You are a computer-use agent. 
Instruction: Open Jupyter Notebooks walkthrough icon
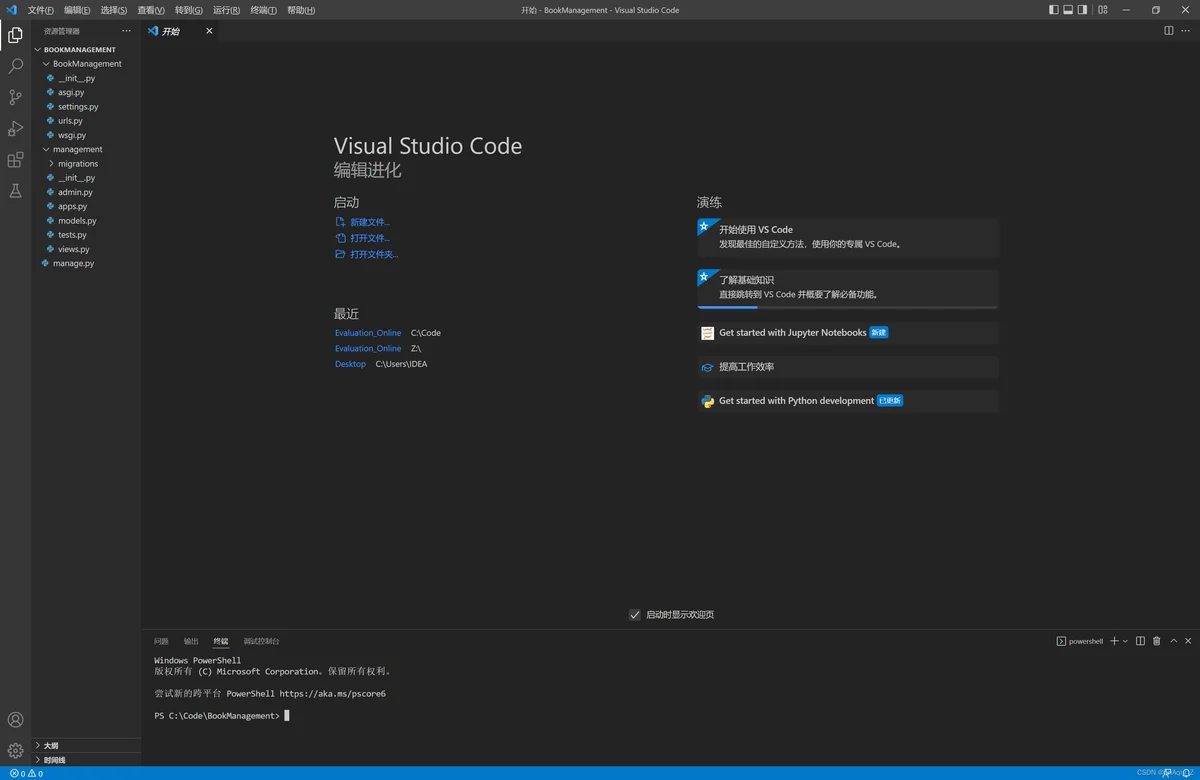[708, 333]
